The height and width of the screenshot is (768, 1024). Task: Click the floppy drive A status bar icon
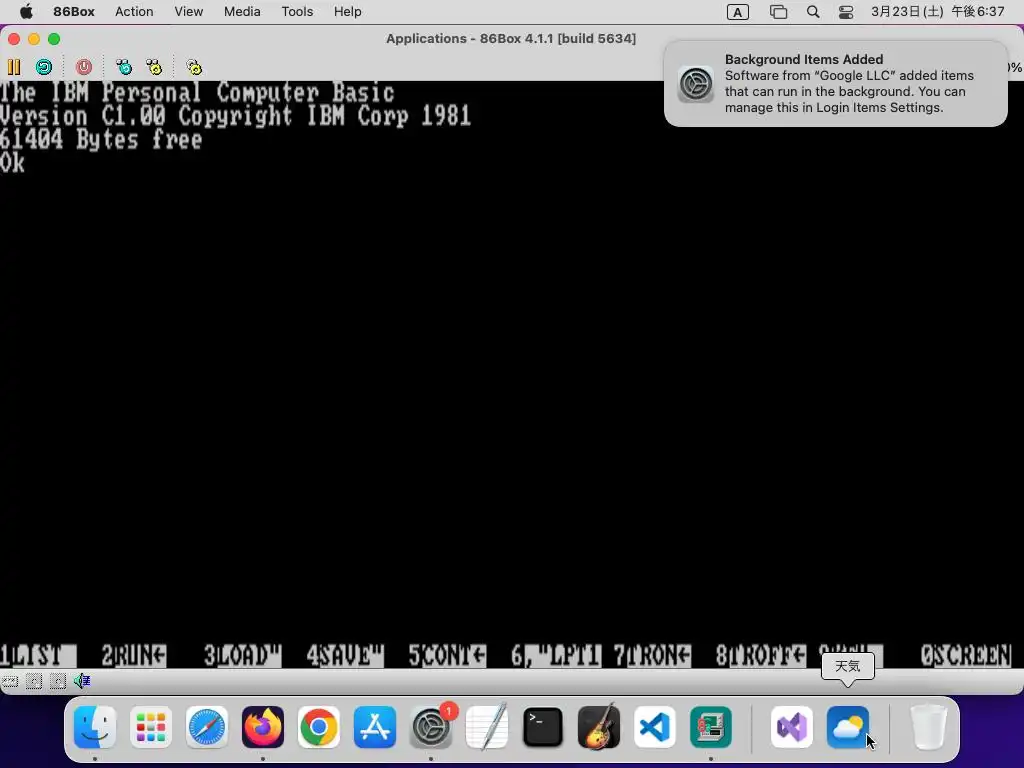tap(34, 682)
